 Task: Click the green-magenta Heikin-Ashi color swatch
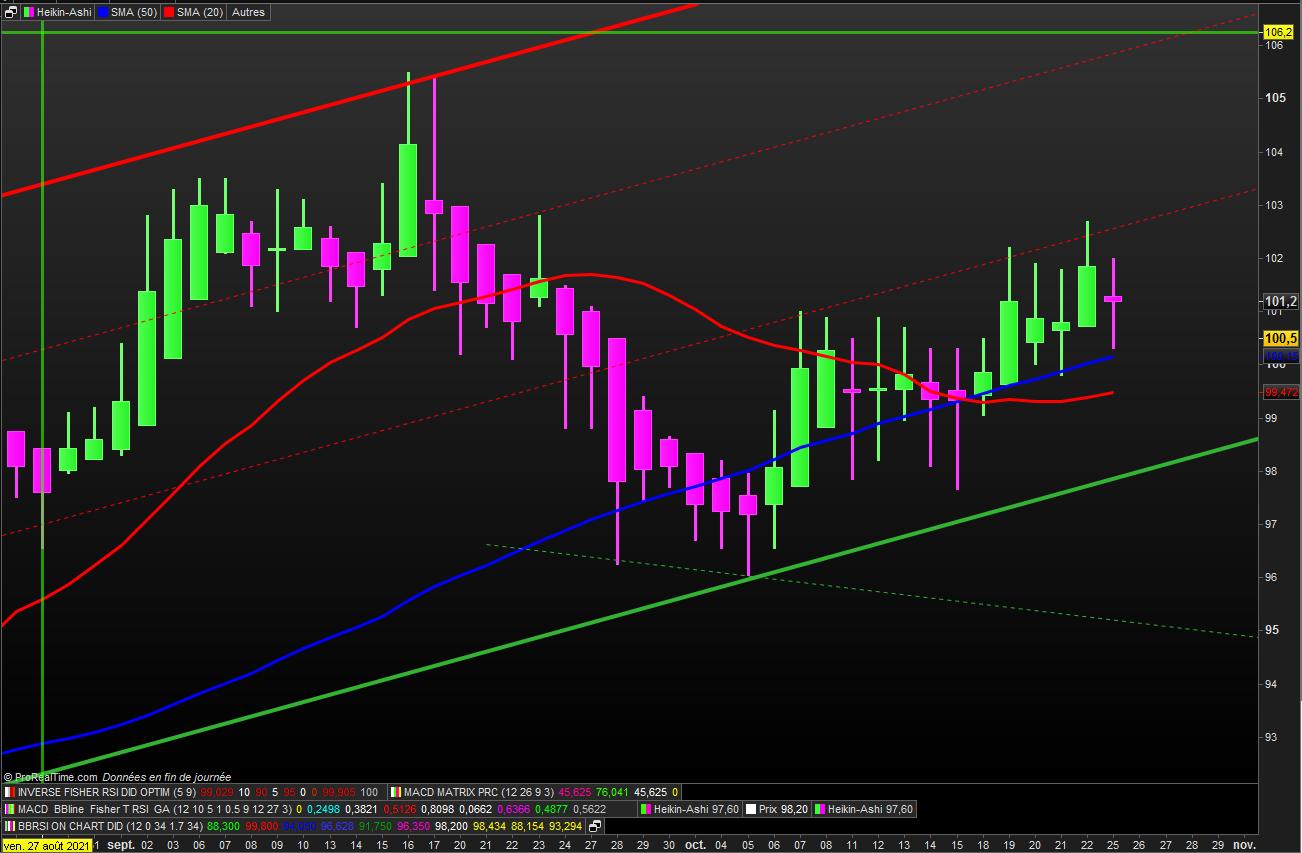tap(29, 12)
